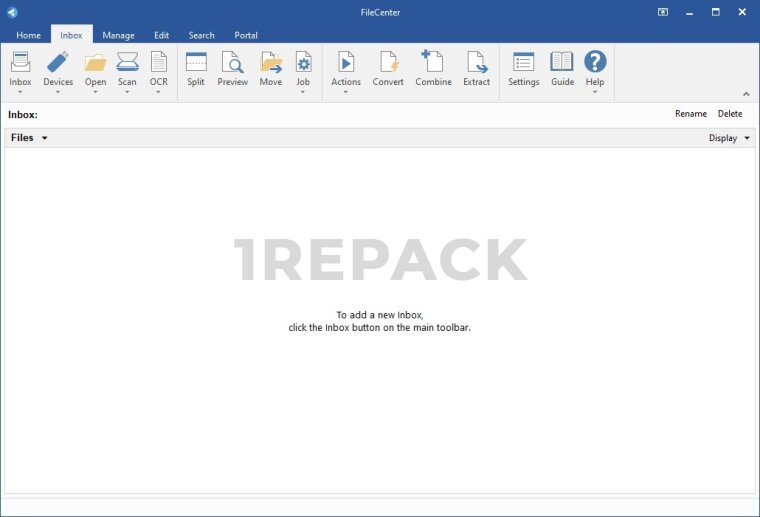
Task: Expand the Files dropdown arrow
Action: (44, 138)
